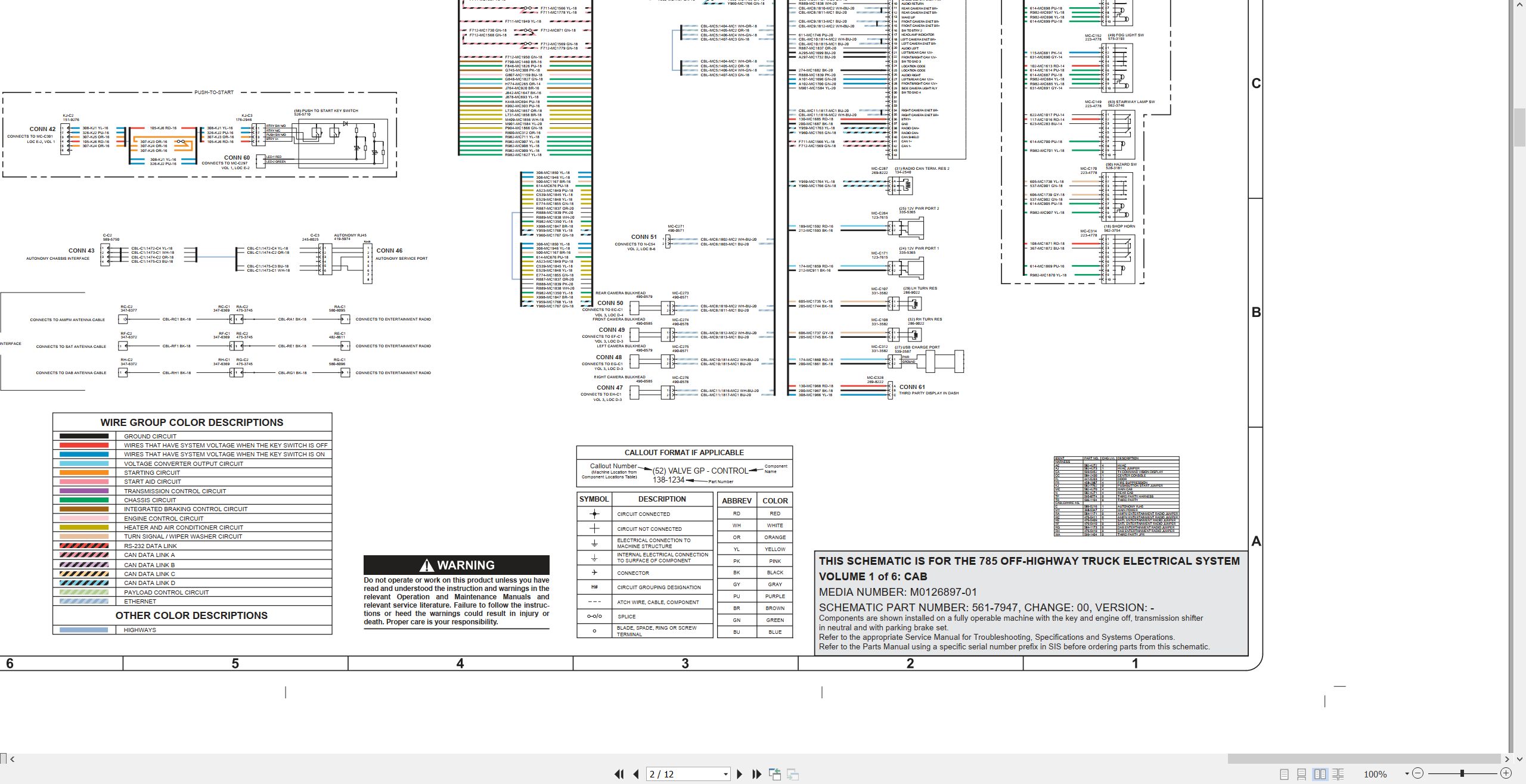Click the CONN 46 label
Viewport: 1526px width, 784px height.
click(389, 251)
